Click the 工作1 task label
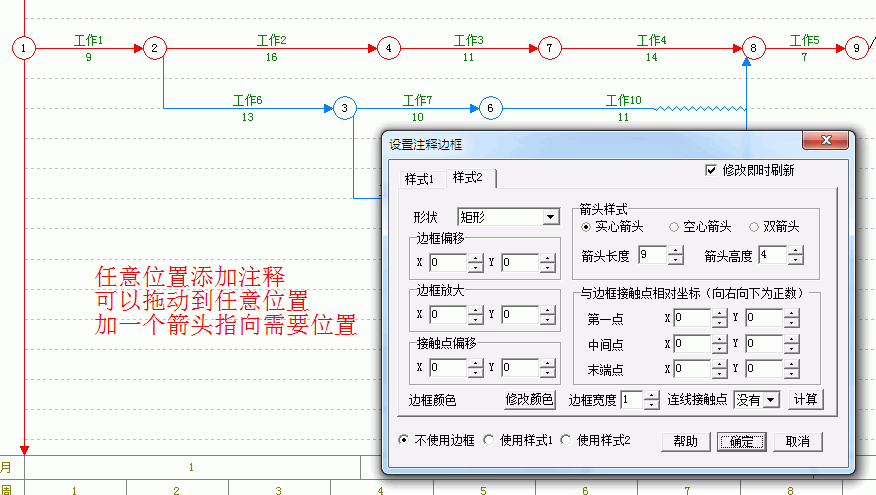This screenshot has height=495, width=876. point(88,40)
